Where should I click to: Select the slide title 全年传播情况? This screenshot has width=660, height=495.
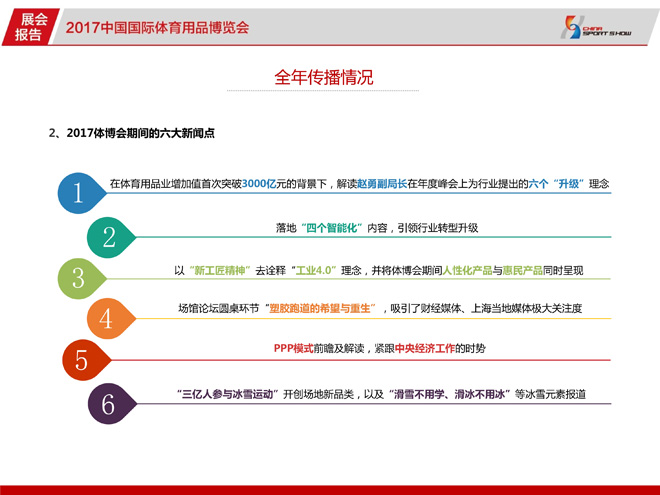[324, 77]
